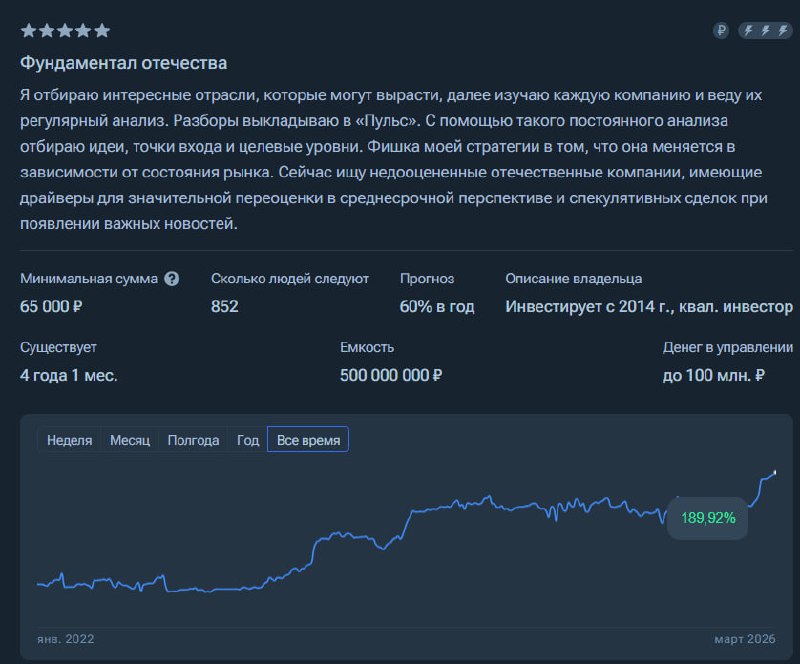Image resolution: width=800 pixels, height=664 pixels.
Task: Select the Месяц period tab
Action: point(130,440)
